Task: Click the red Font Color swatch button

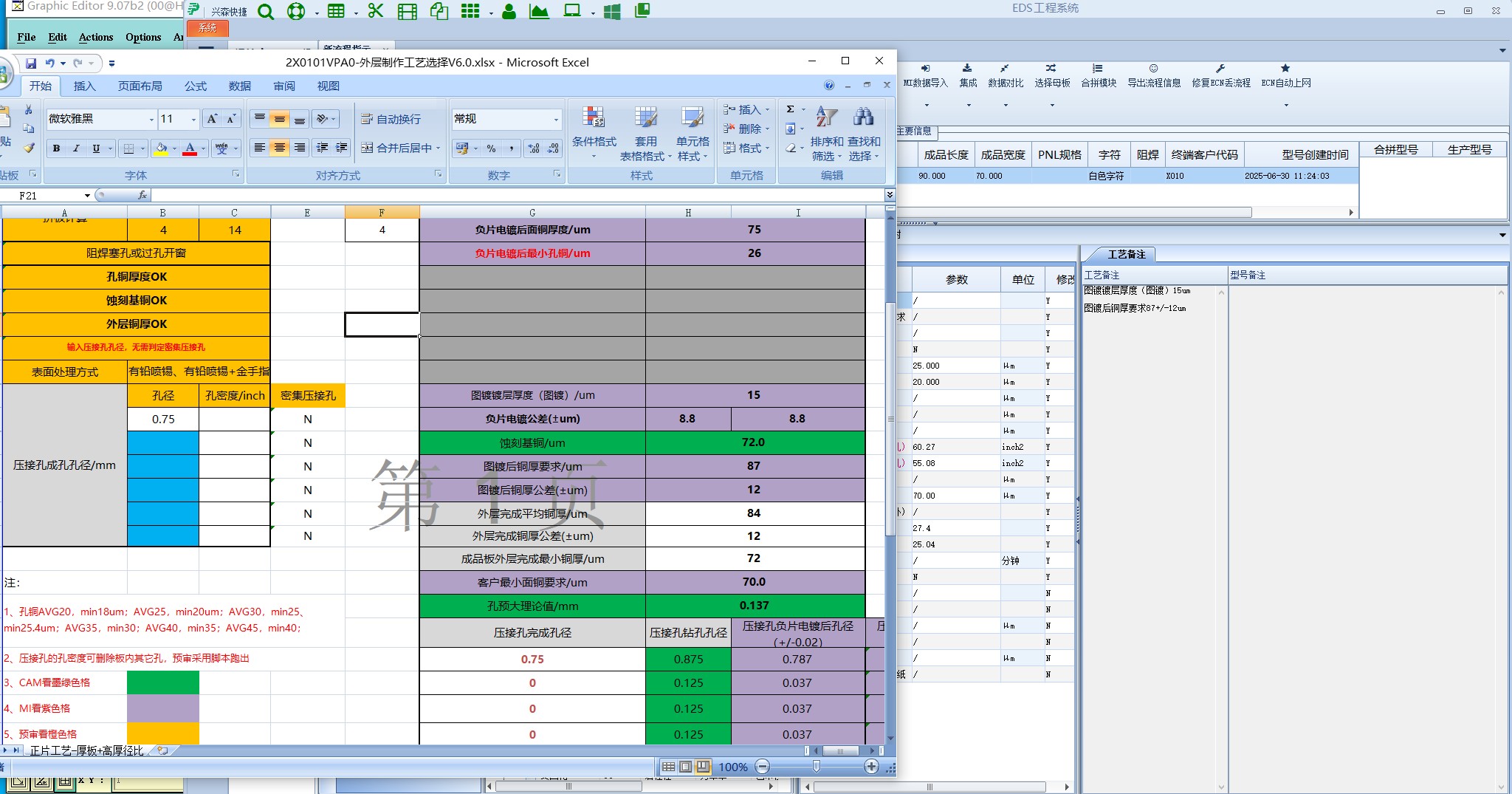Action: pos(190,148)
